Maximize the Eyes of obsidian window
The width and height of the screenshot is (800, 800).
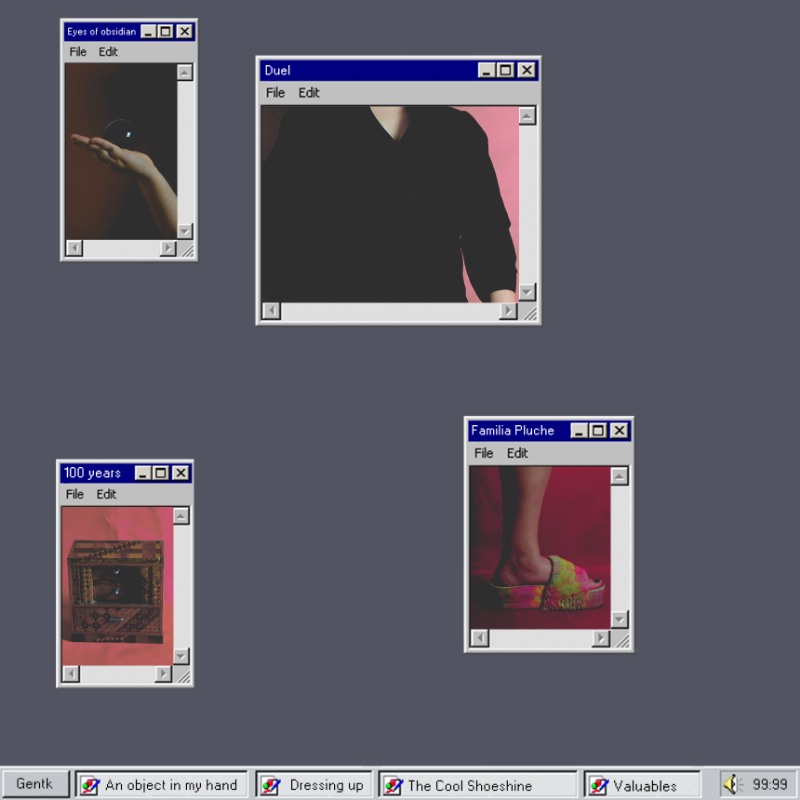pyautogui.click(x=166, y=32)
